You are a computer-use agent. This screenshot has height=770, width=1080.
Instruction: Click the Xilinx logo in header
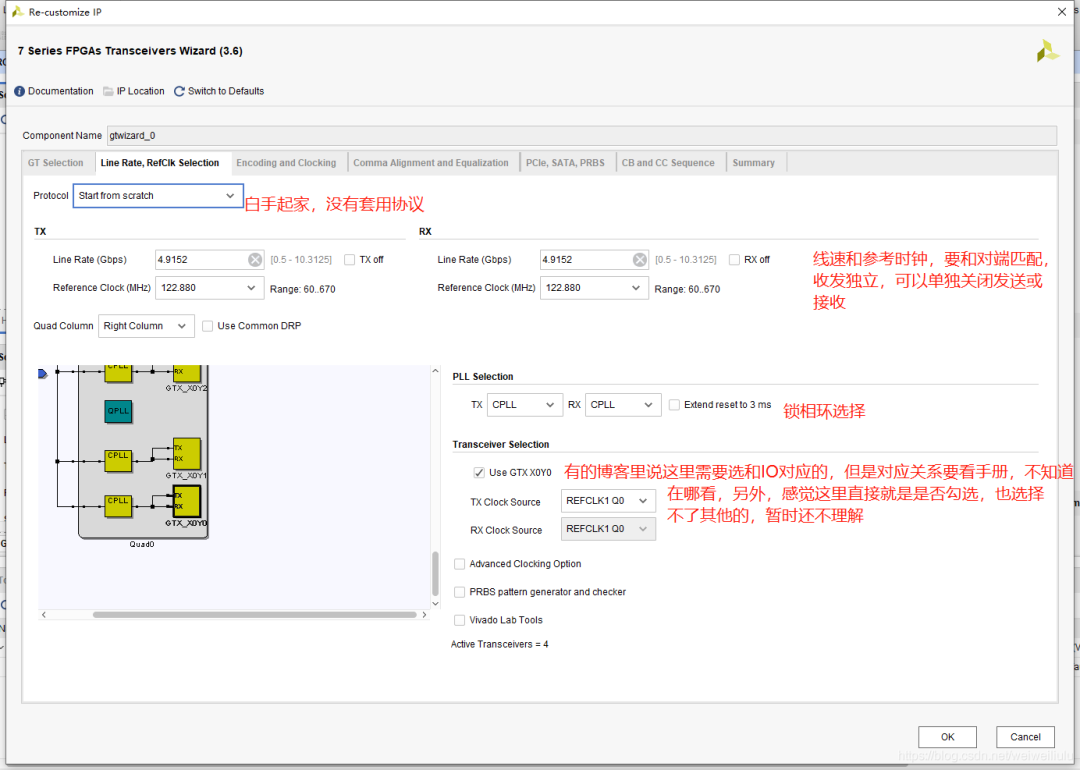(x=1048, y=51)
